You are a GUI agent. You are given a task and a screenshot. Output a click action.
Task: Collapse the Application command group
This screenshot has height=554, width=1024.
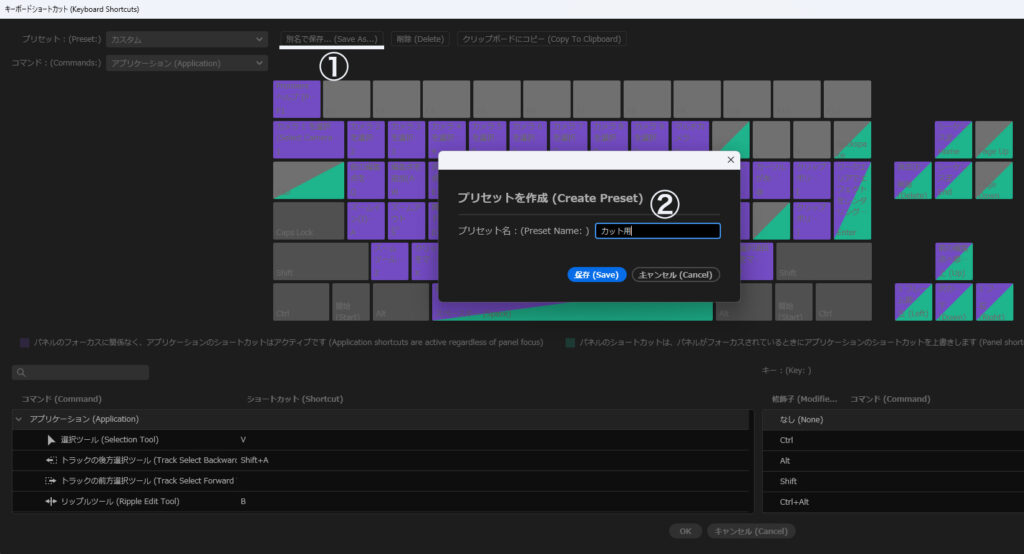click(x=19, y=419)
